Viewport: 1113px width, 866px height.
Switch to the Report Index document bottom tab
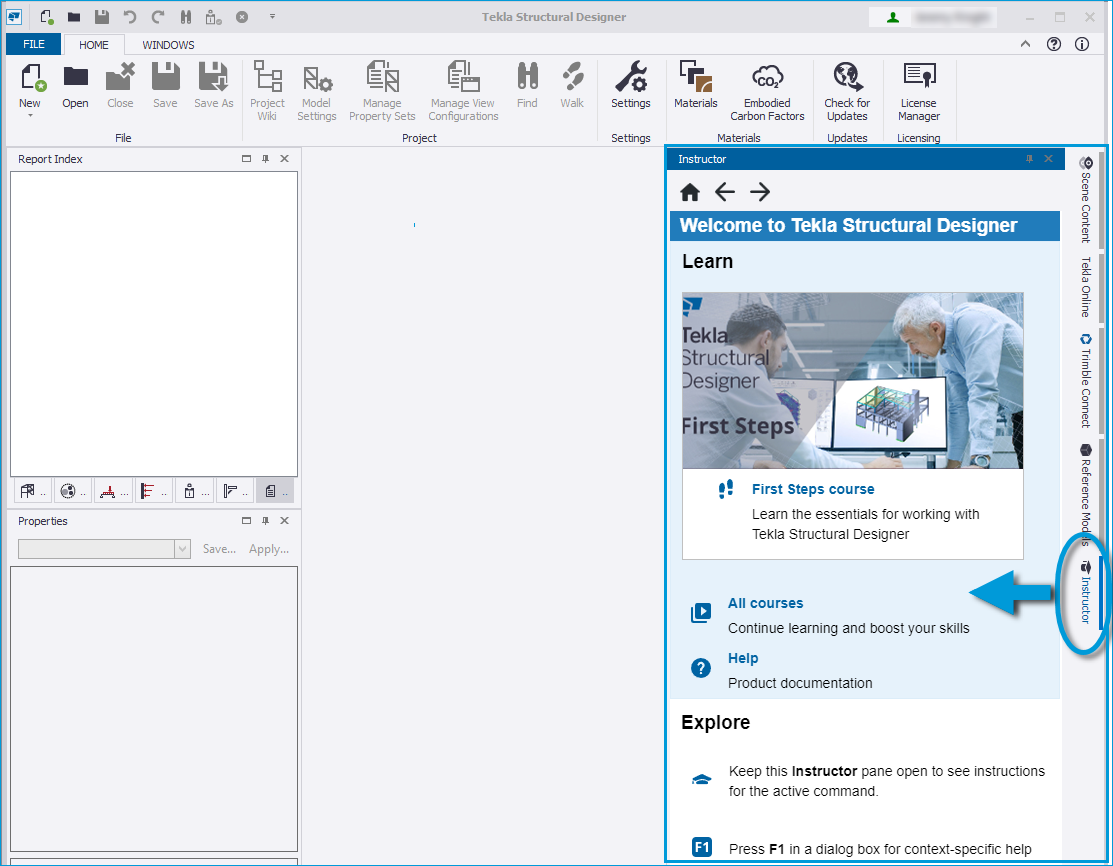pos(275,491)
